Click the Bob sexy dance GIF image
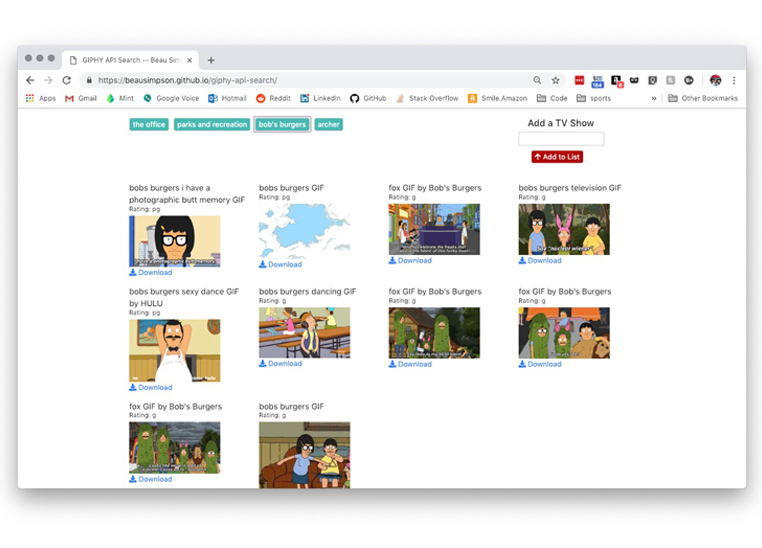The image size is (762, 548). pos(174,350)
